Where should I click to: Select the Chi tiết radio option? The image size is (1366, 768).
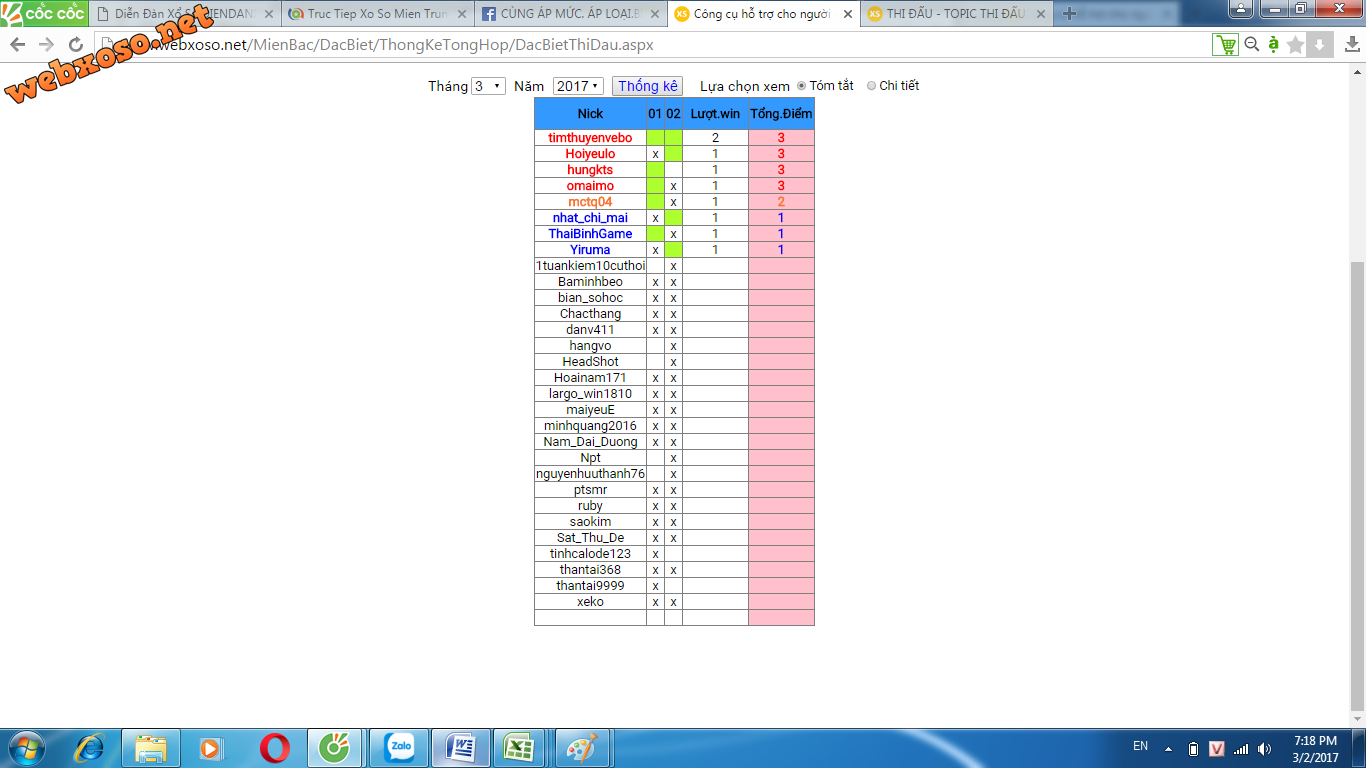coord(871,86)
